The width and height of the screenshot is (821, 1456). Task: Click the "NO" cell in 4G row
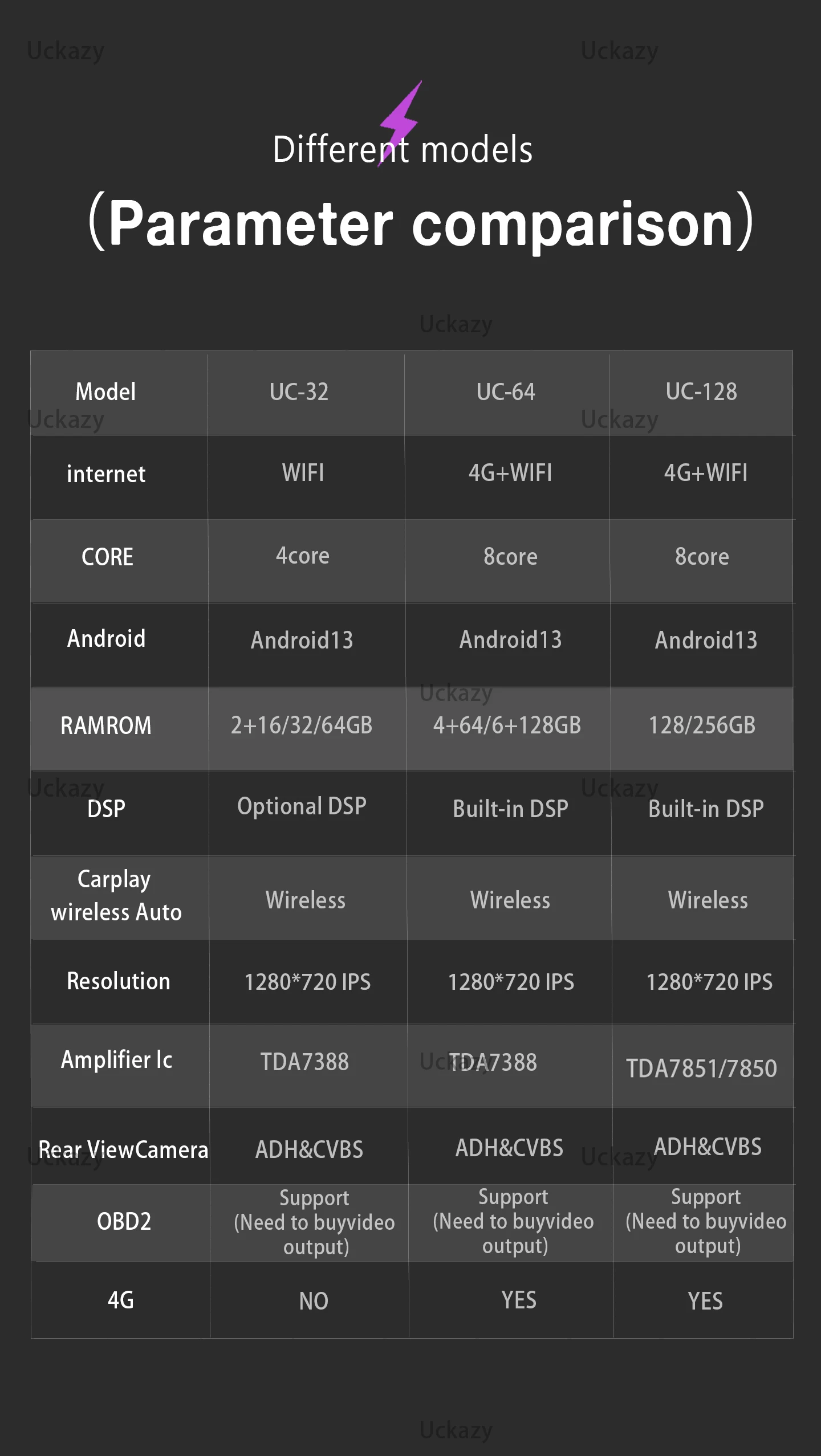click(314, 1302)
